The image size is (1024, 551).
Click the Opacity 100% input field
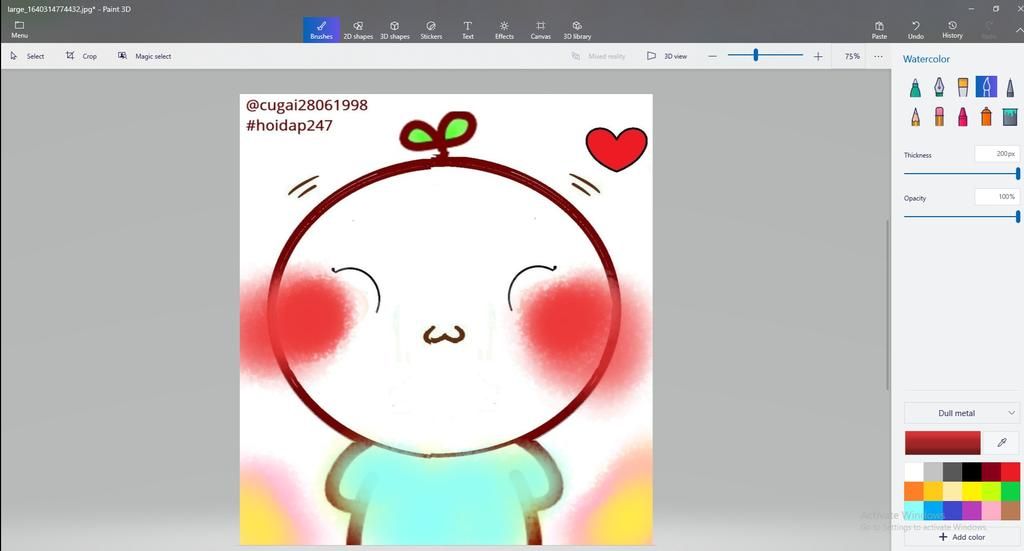[997, 197]
